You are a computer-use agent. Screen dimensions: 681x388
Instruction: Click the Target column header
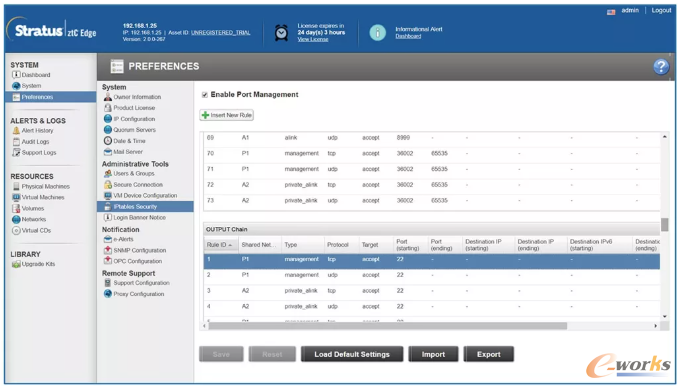tap(376, 245)
